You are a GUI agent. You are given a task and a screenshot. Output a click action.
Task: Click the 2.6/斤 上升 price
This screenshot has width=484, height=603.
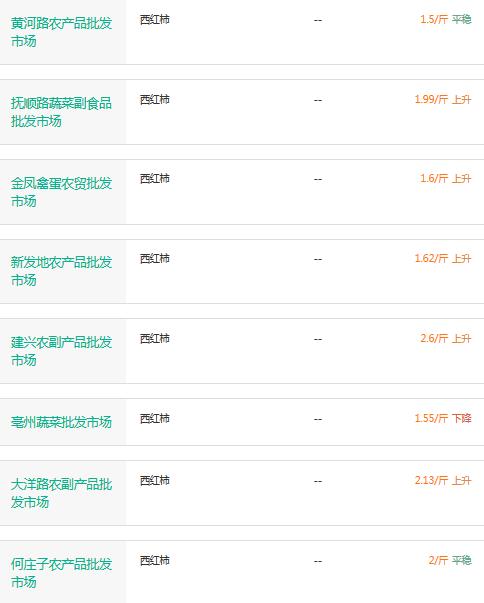(x=446, y=338)
